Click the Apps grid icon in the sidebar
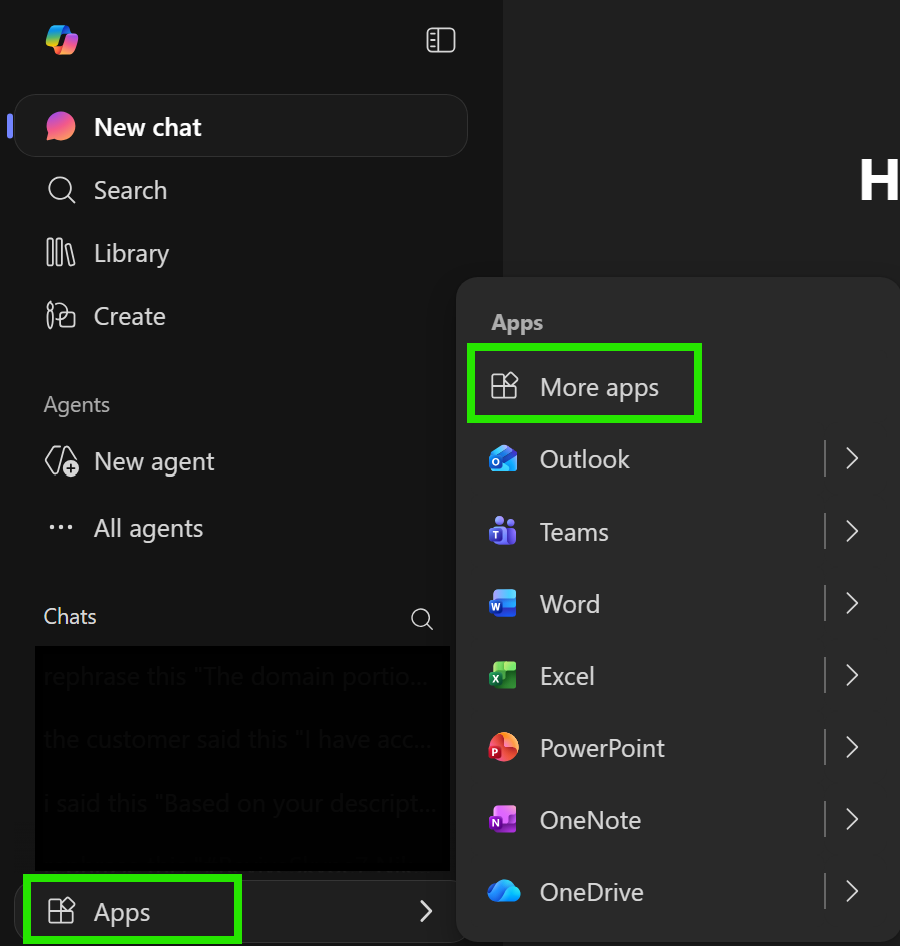 [x=62, y=911]
